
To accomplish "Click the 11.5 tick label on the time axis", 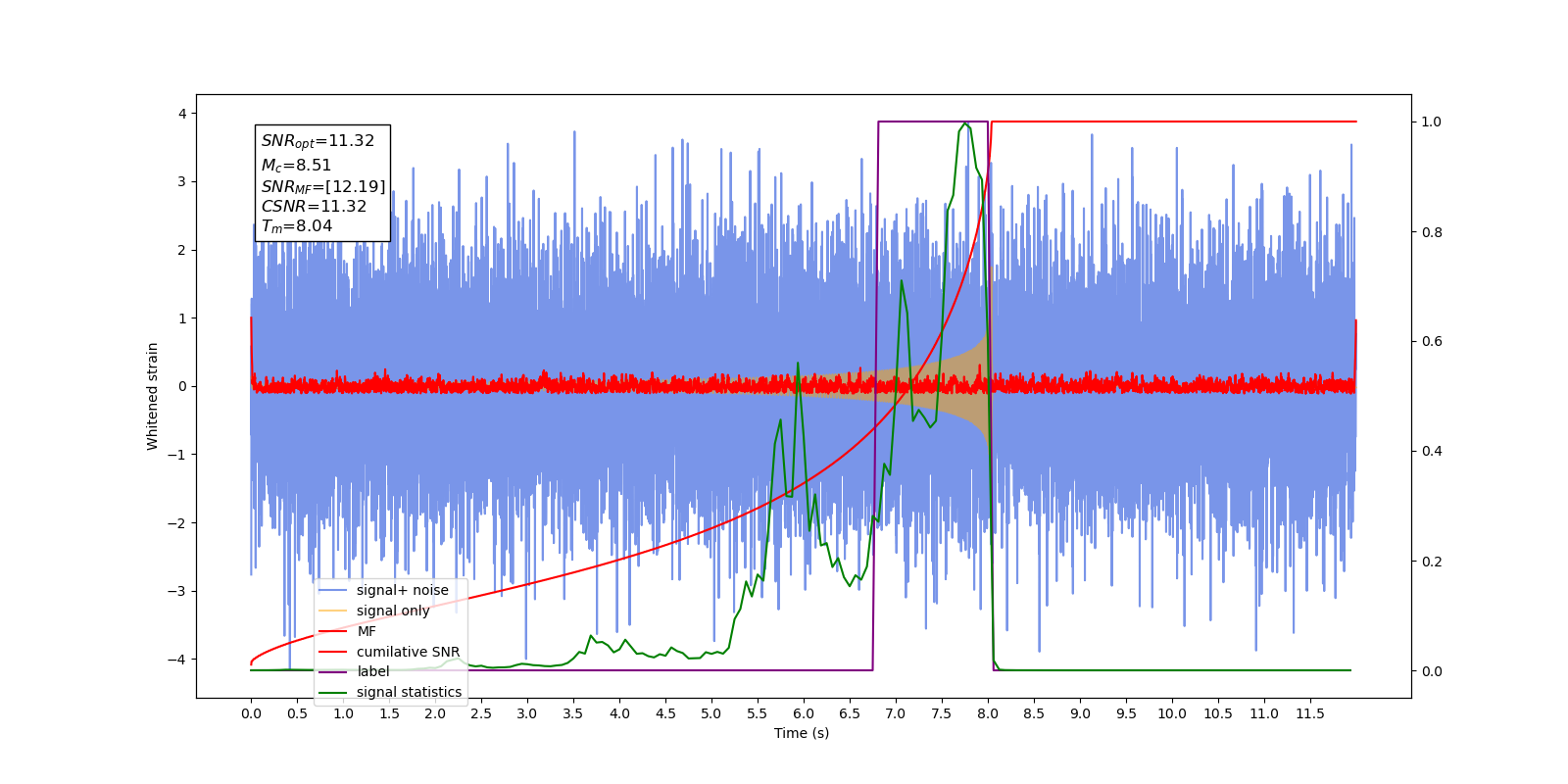I will point(1310,713).
